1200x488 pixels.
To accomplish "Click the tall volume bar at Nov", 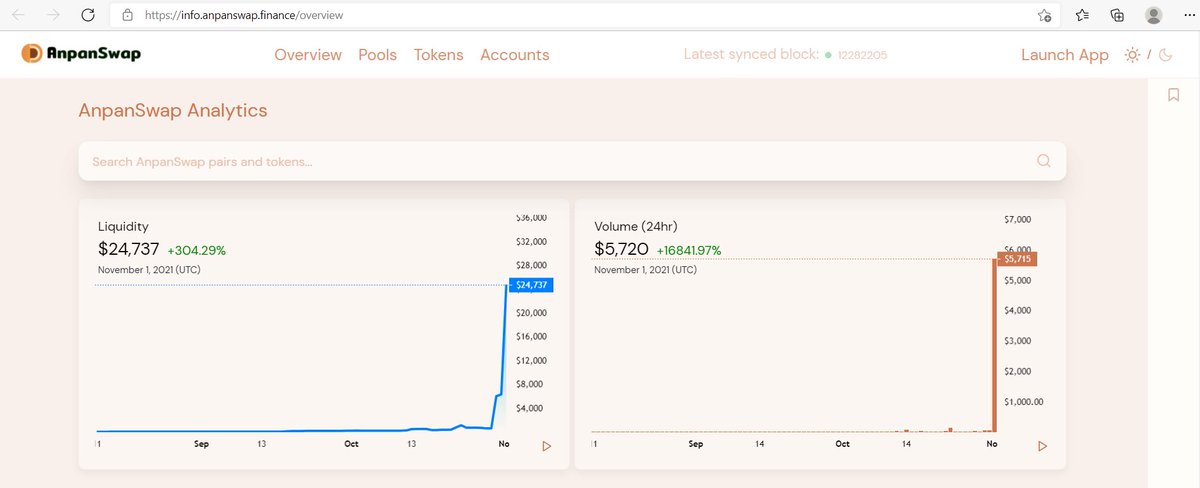I will click(x=995, y=346).
